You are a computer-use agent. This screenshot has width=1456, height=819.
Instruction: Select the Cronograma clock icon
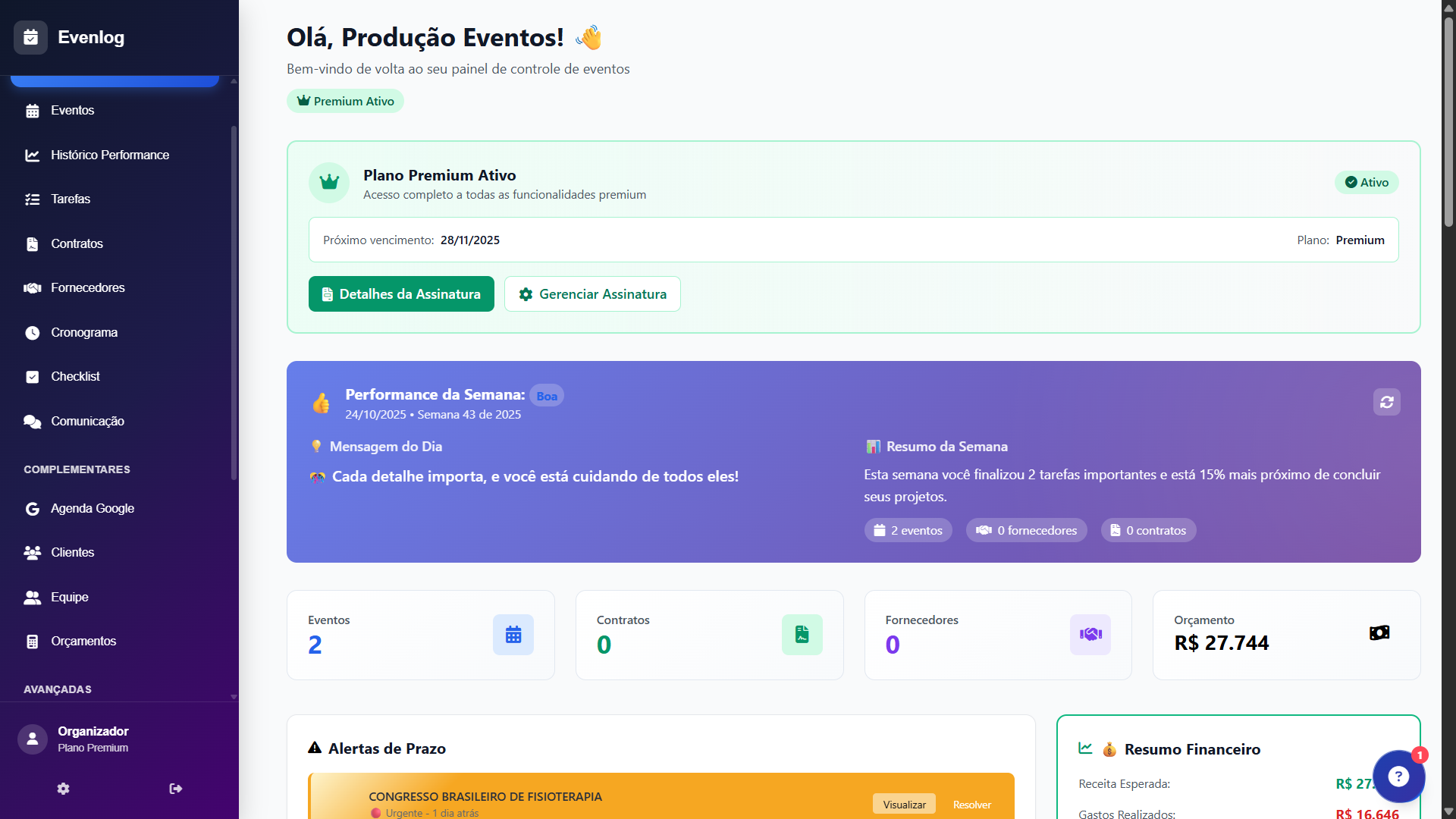(32, 332)
